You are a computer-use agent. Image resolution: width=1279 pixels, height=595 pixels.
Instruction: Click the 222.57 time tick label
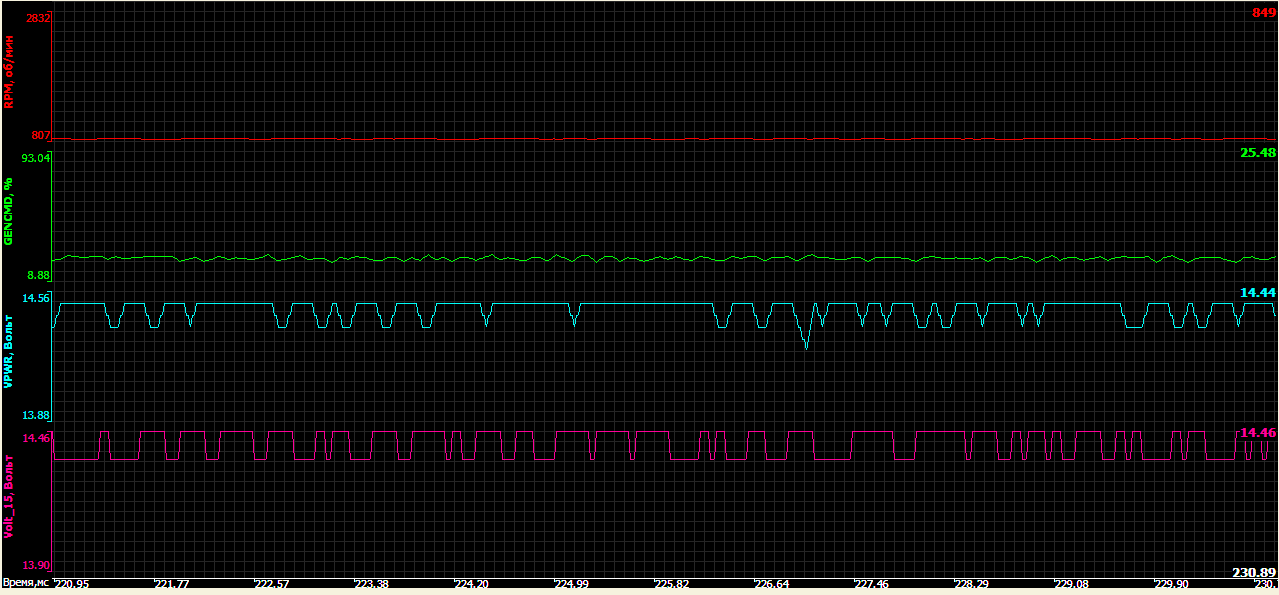point(272,584)
